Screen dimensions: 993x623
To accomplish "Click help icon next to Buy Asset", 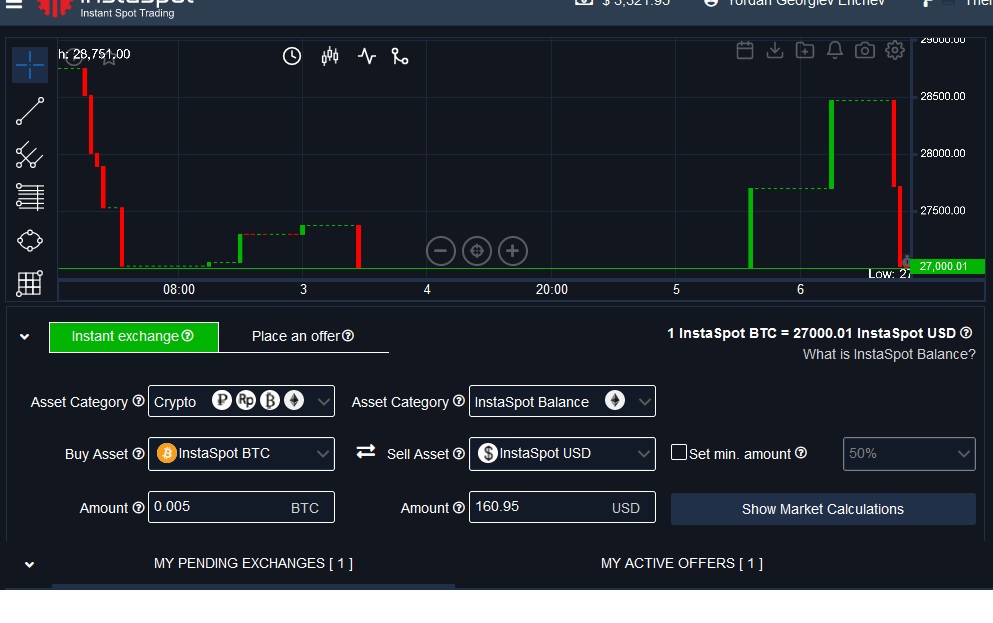I will (x=138, y=453).
